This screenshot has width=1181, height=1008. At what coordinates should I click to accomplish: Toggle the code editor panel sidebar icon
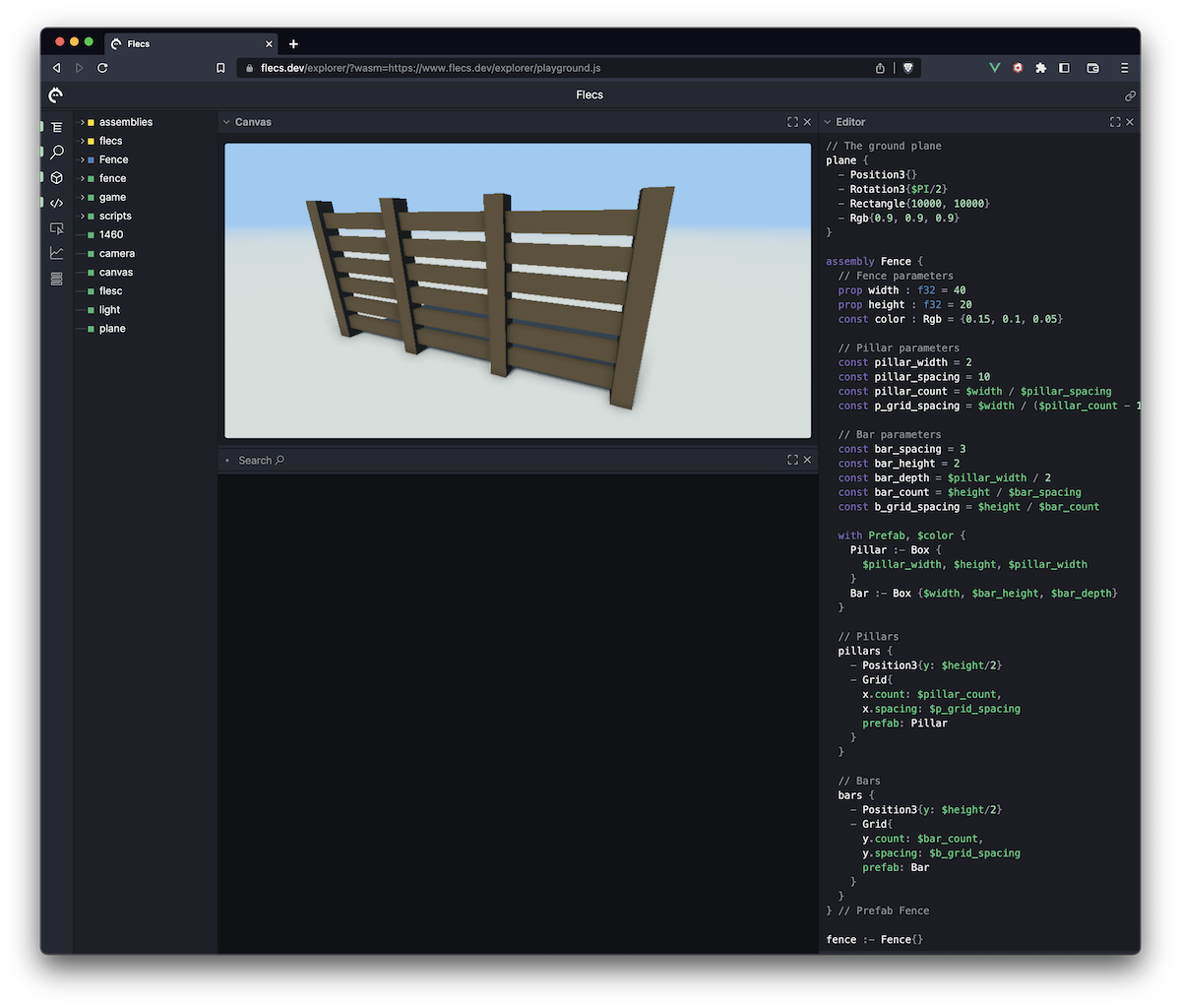56,203
